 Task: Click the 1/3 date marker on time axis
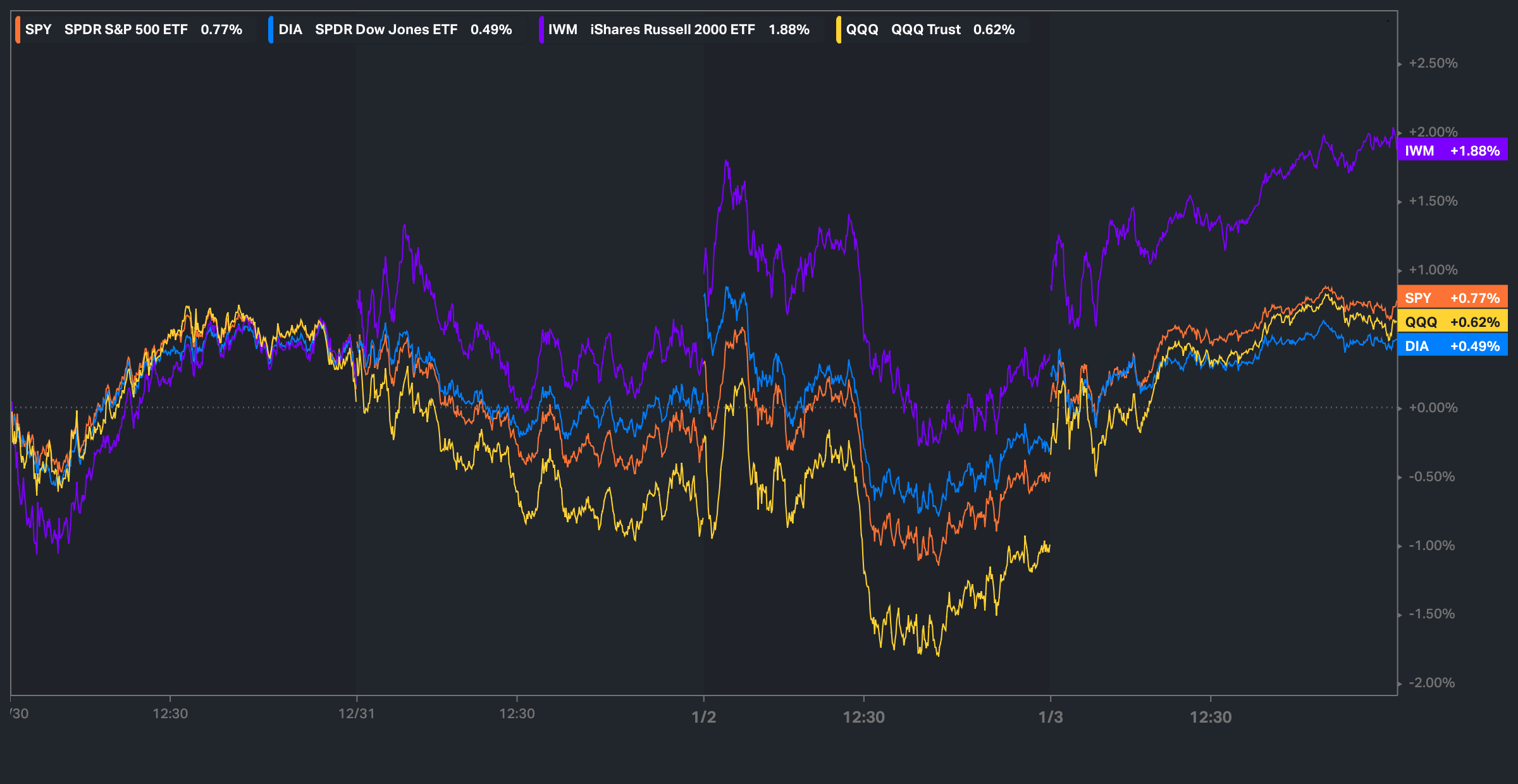click(x=1051, y=717)
